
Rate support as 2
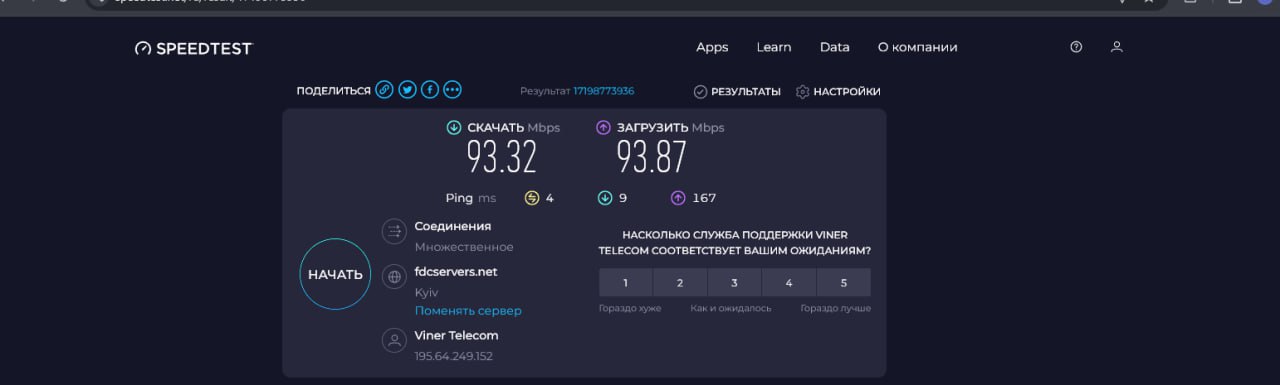point(680,283)
